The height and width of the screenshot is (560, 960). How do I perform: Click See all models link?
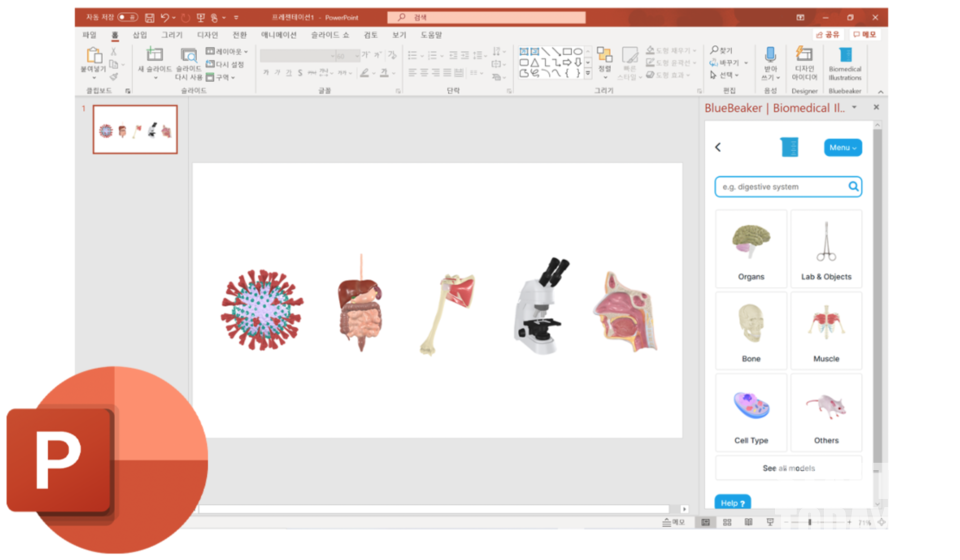coord(788,468)
